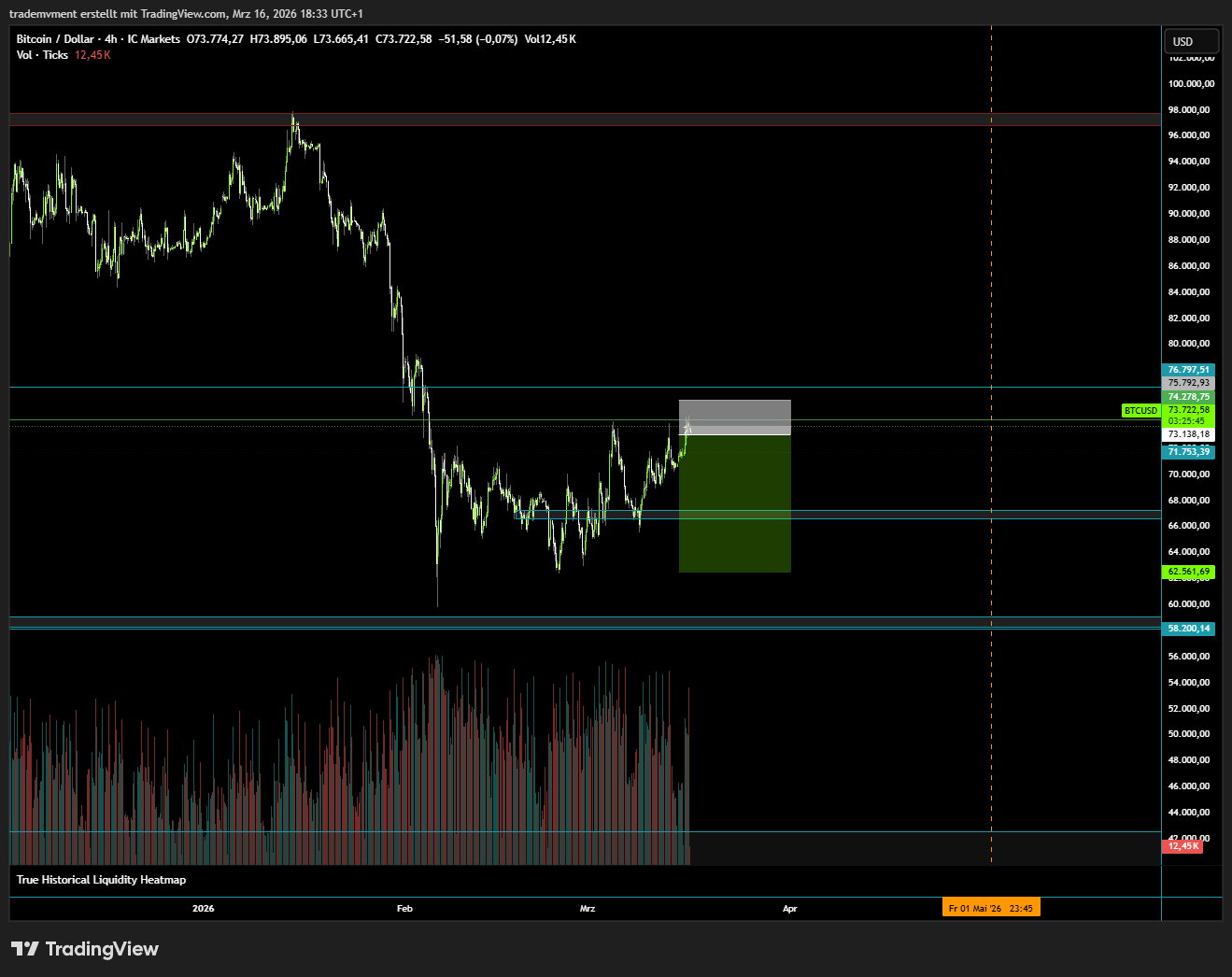This screenshot has height=977, width=1232.
Task: Click the Bitcoin / Dollar symbol legend
Action: pos(56,39)
